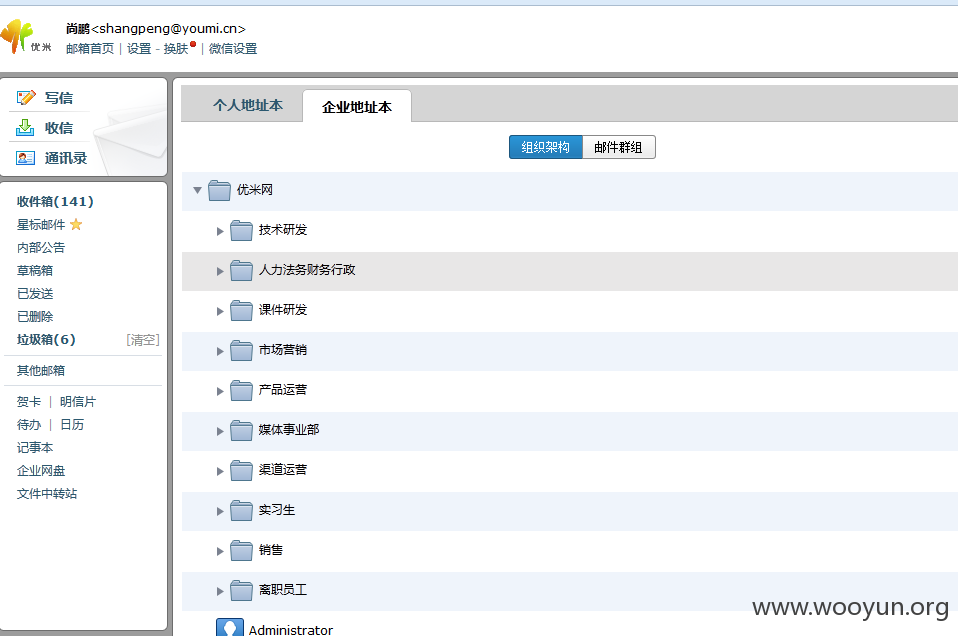958x636 pixels.
Task: Click the 产品运营 folder icon
Action: 241,390
